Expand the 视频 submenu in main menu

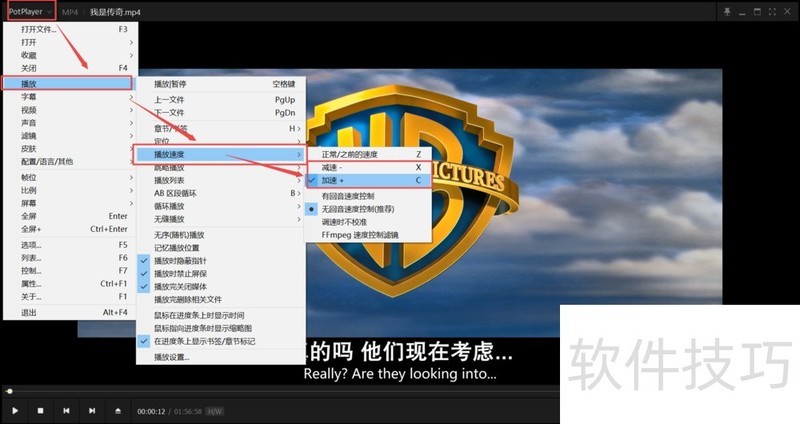69,110
